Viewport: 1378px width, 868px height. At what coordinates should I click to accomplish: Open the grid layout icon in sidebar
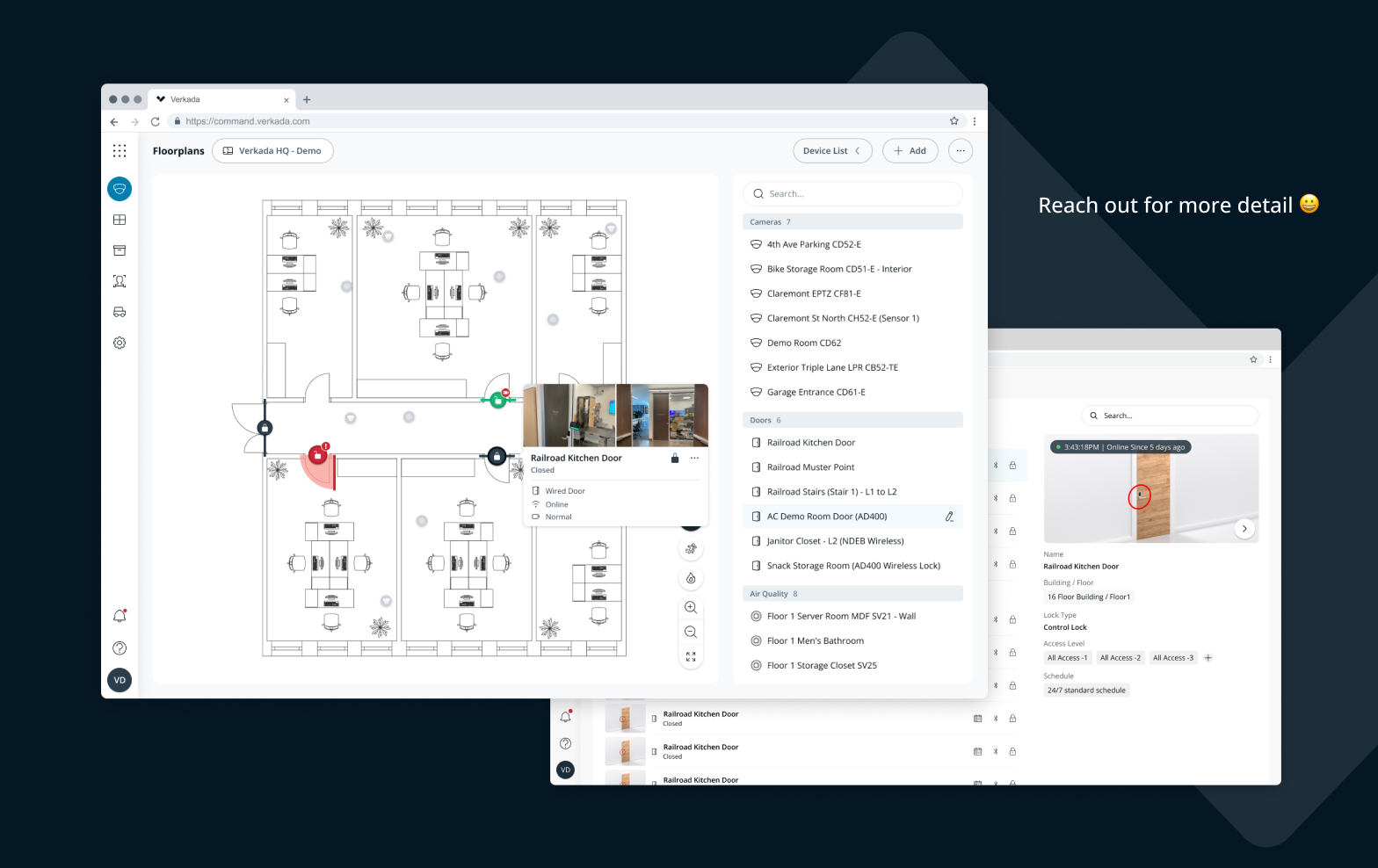point(120,220)
